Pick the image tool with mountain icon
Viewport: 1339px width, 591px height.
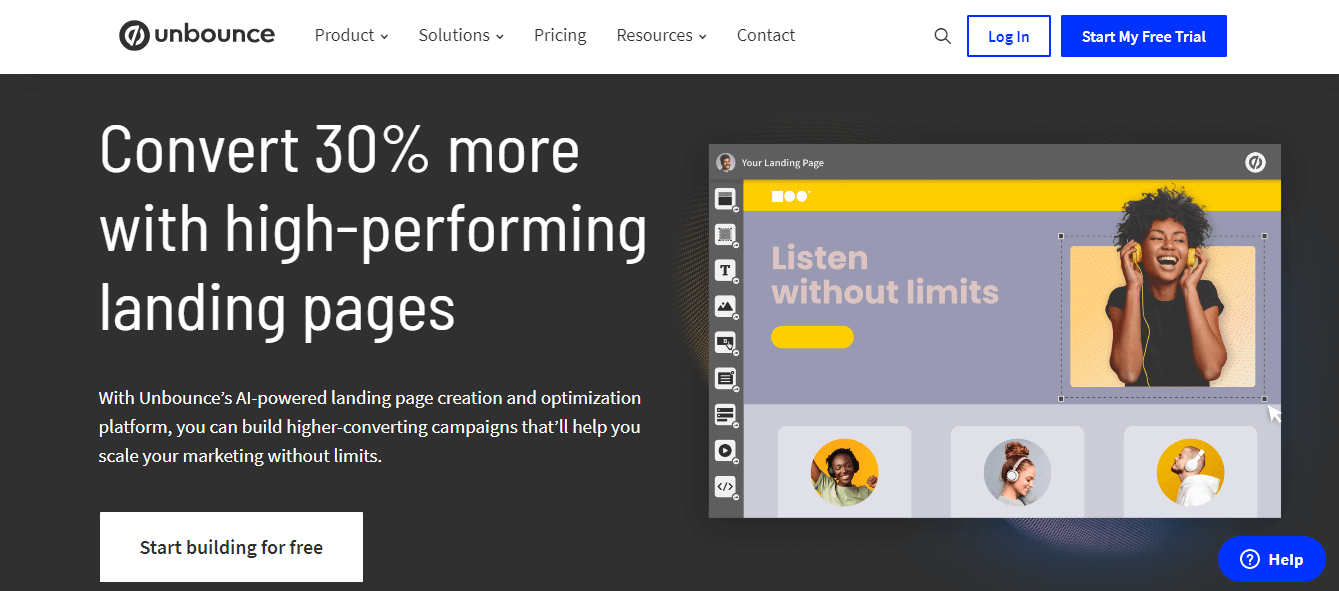click(x=725, y=307)
